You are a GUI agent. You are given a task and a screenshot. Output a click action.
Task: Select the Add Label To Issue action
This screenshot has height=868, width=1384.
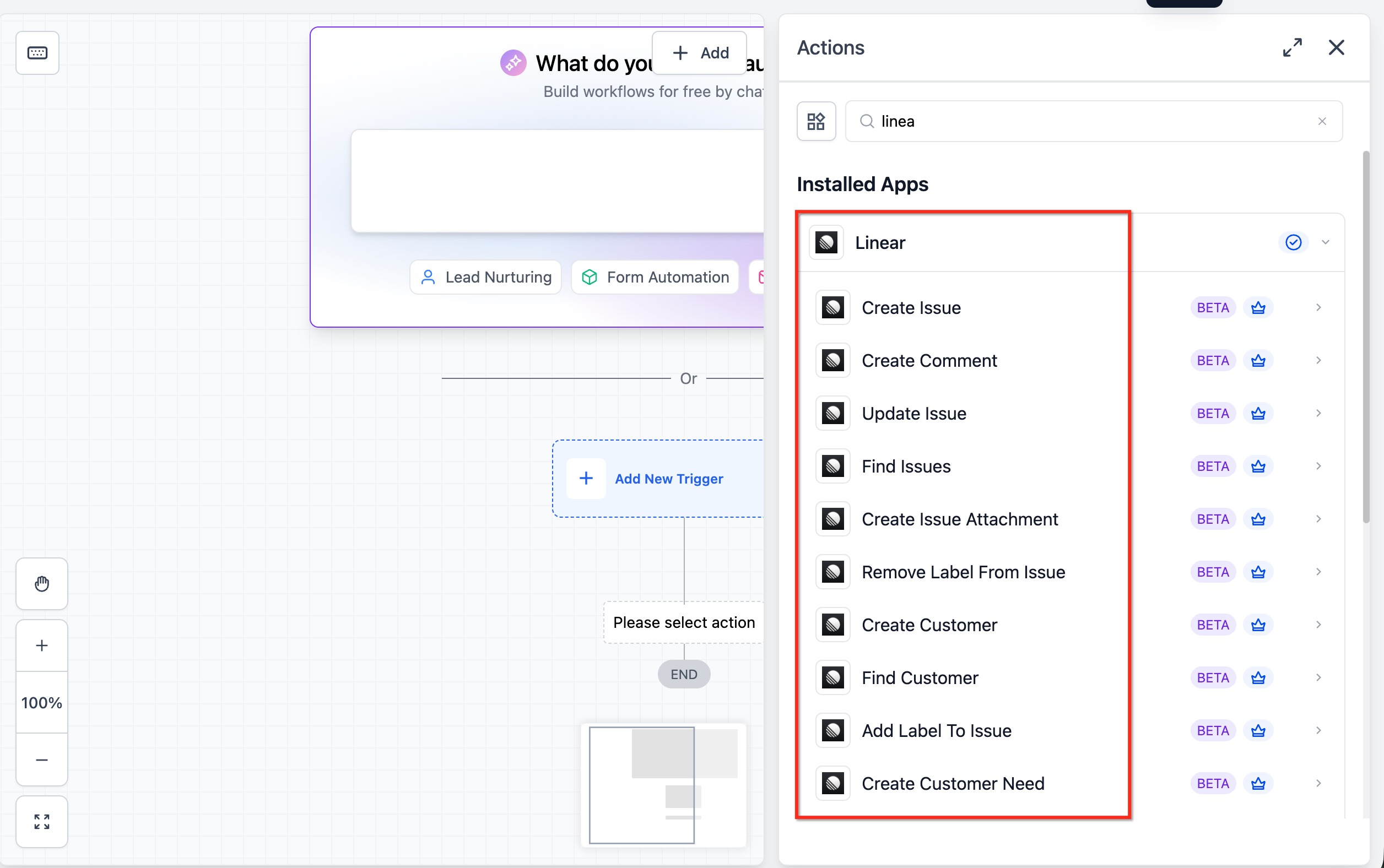1071,730
